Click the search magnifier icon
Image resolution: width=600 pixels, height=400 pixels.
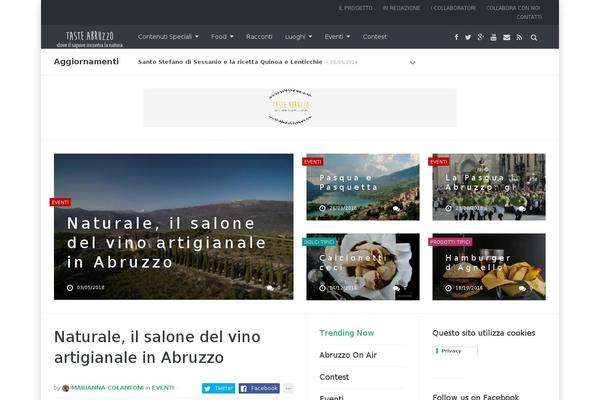(534, 38)
